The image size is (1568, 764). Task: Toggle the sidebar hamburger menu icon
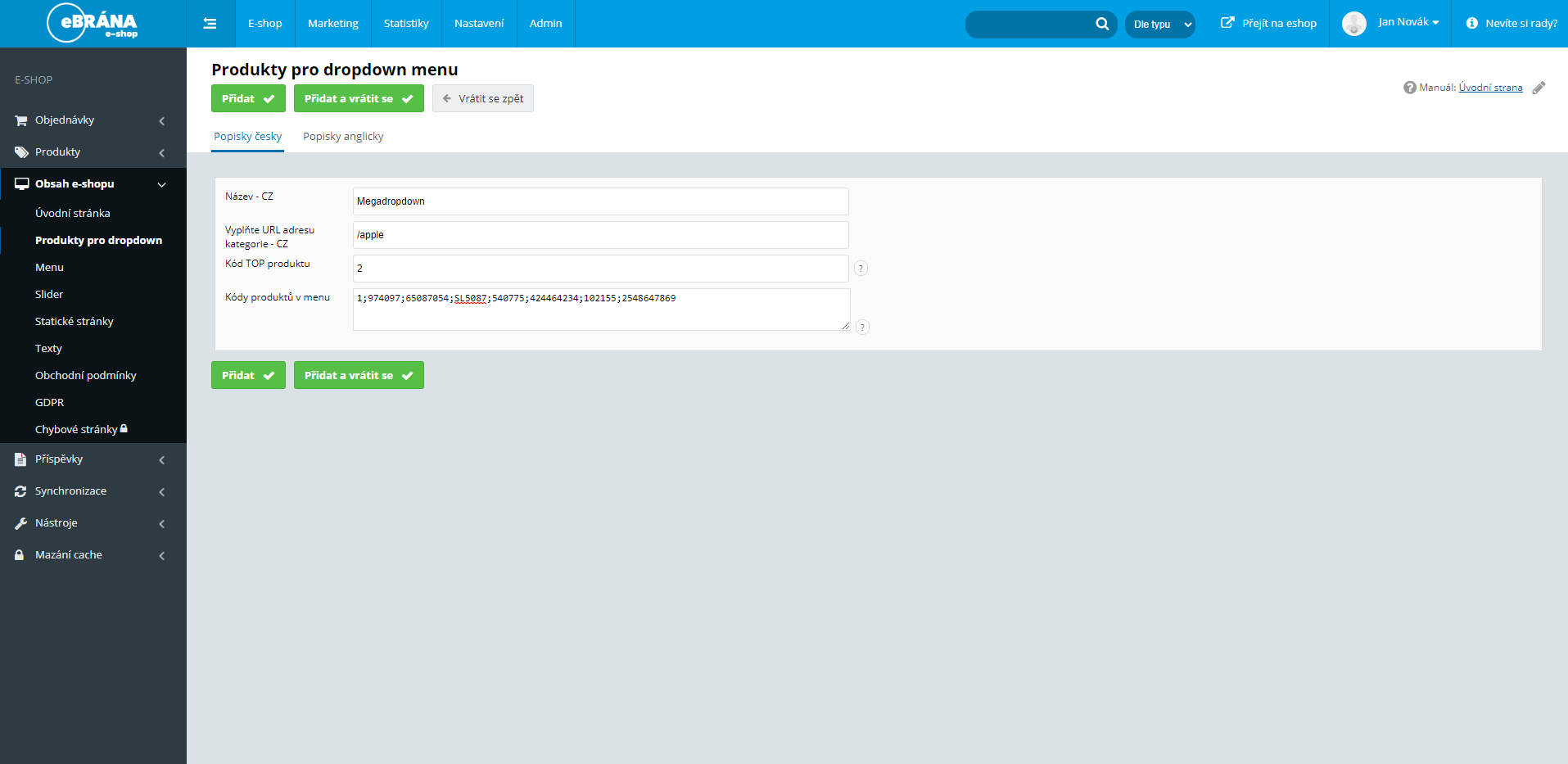210,24
